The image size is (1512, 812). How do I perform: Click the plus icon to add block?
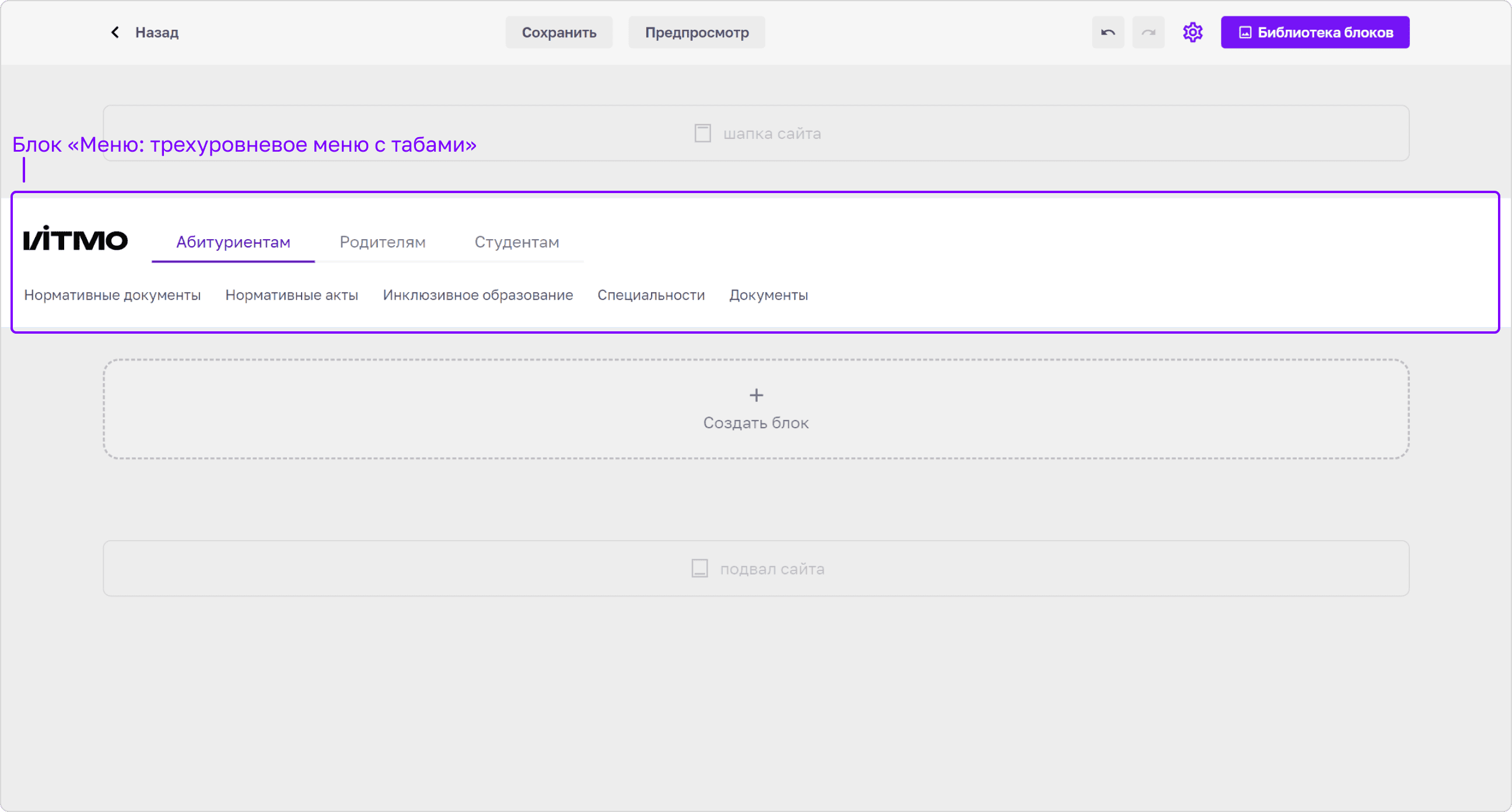(756, 395)
